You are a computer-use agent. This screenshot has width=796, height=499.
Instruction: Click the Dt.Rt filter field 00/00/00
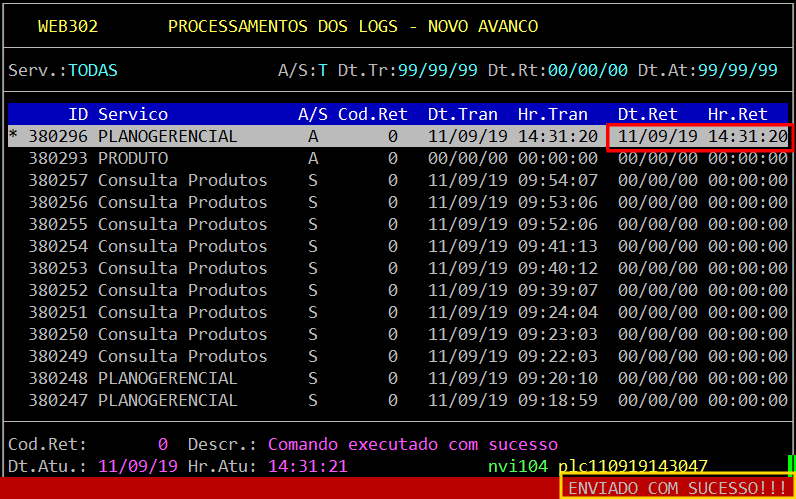[587, 70]
